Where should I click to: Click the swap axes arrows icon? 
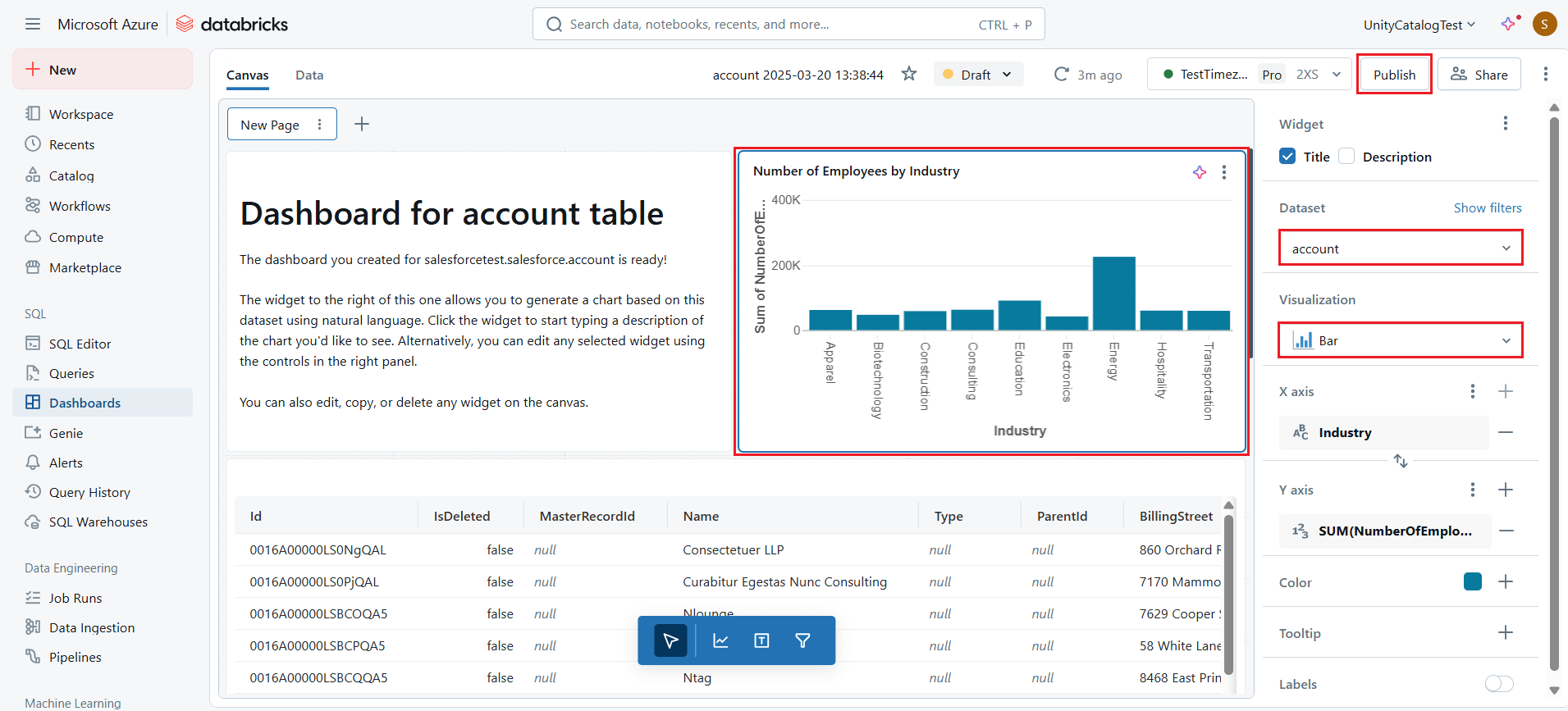point(1401,461)
